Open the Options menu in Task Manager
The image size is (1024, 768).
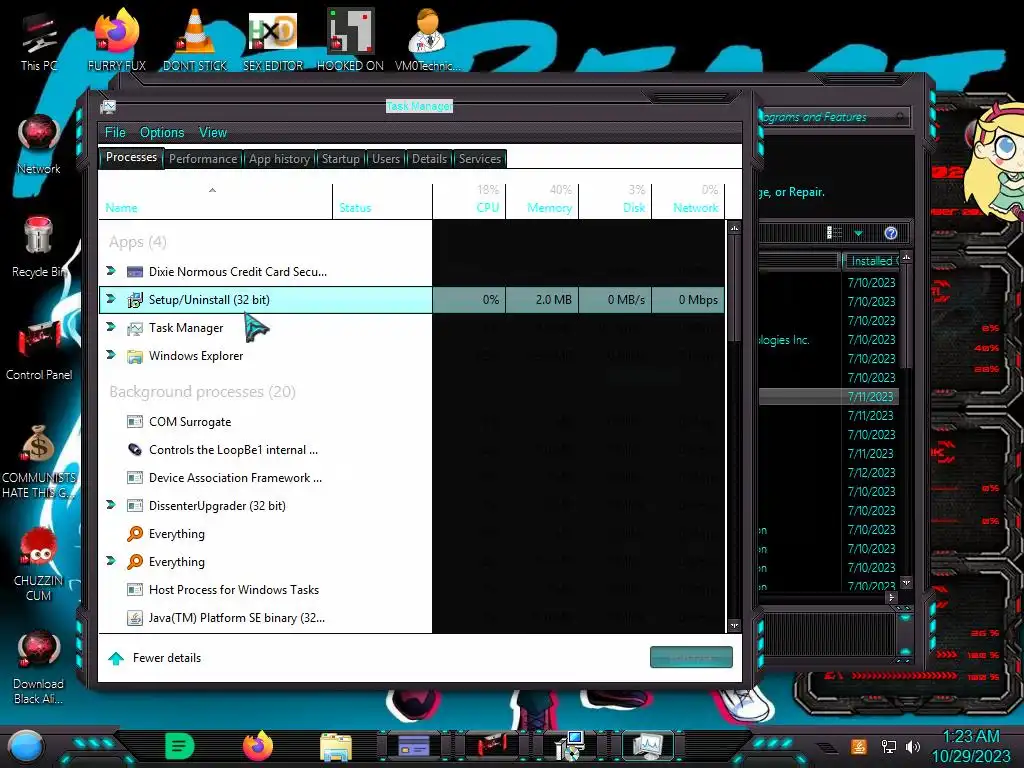click(x=162, y=133)
